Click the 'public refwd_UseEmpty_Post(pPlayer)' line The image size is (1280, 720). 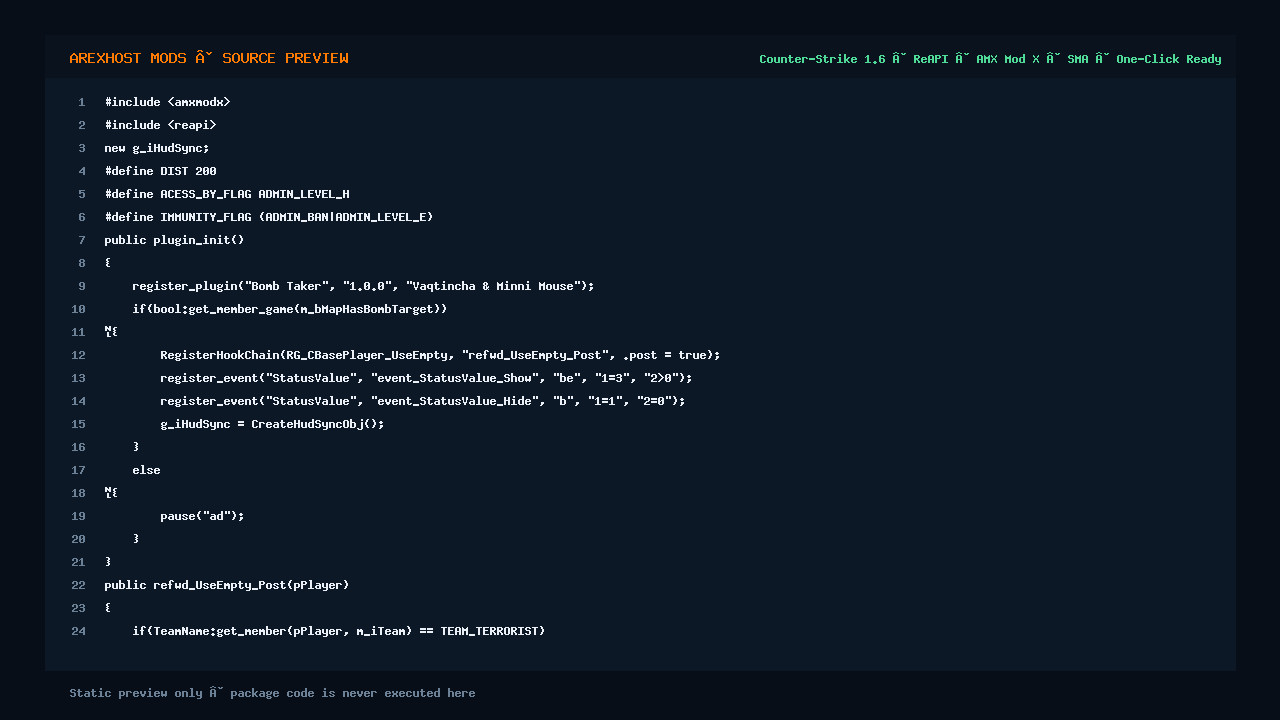click(x=227, y=585)
